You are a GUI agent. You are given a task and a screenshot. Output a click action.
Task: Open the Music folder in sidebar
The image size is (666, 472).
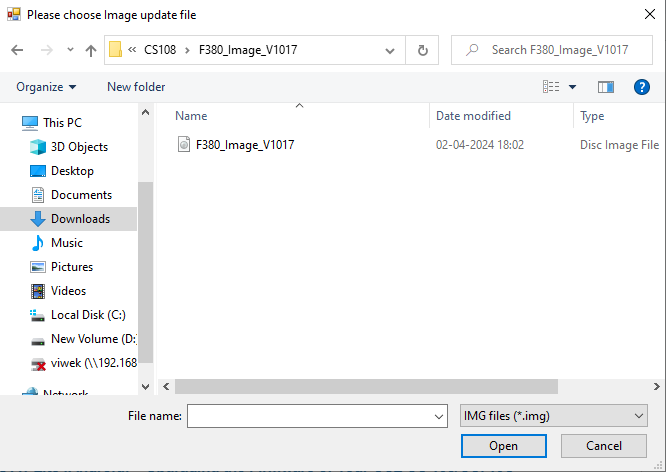click(66, 243)
